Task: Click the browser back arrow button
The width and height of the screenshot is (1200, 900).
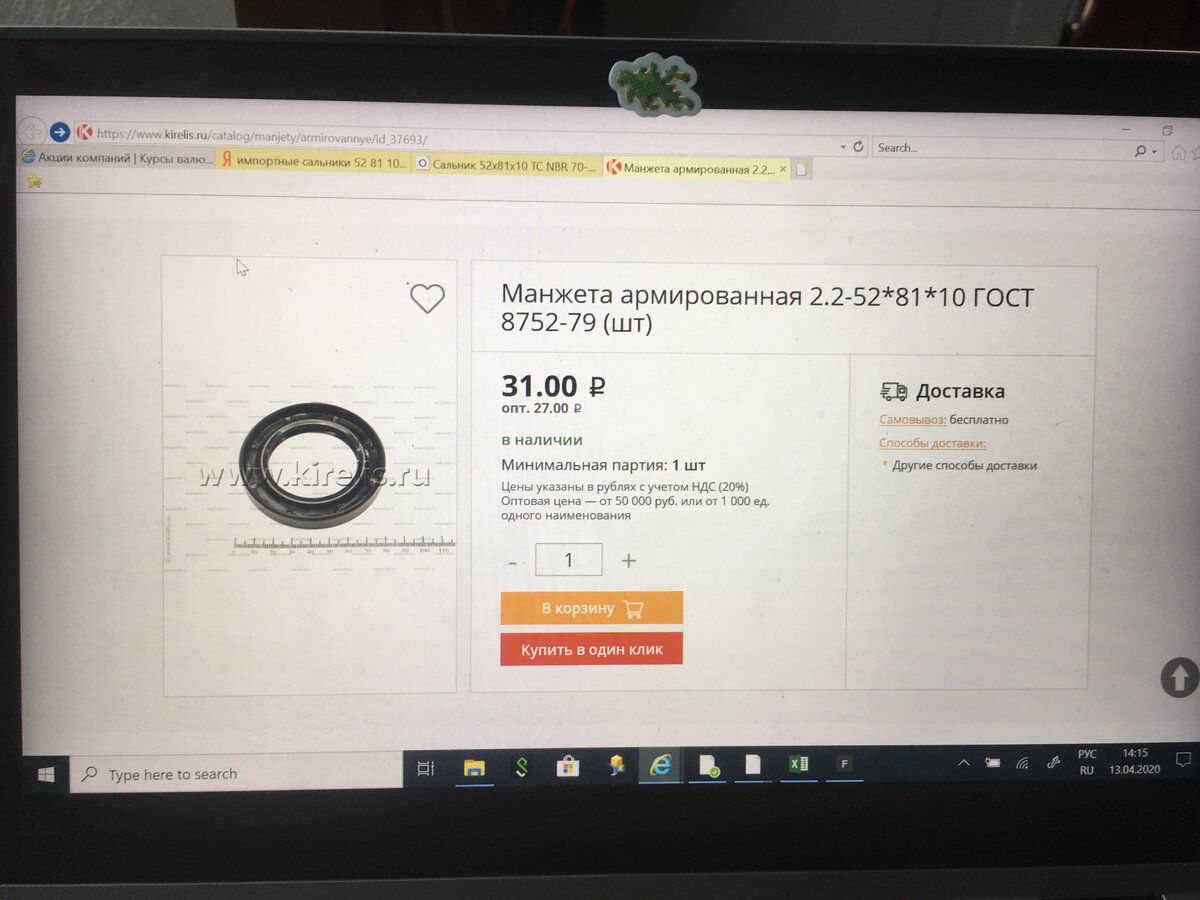Action: [32, 131]
